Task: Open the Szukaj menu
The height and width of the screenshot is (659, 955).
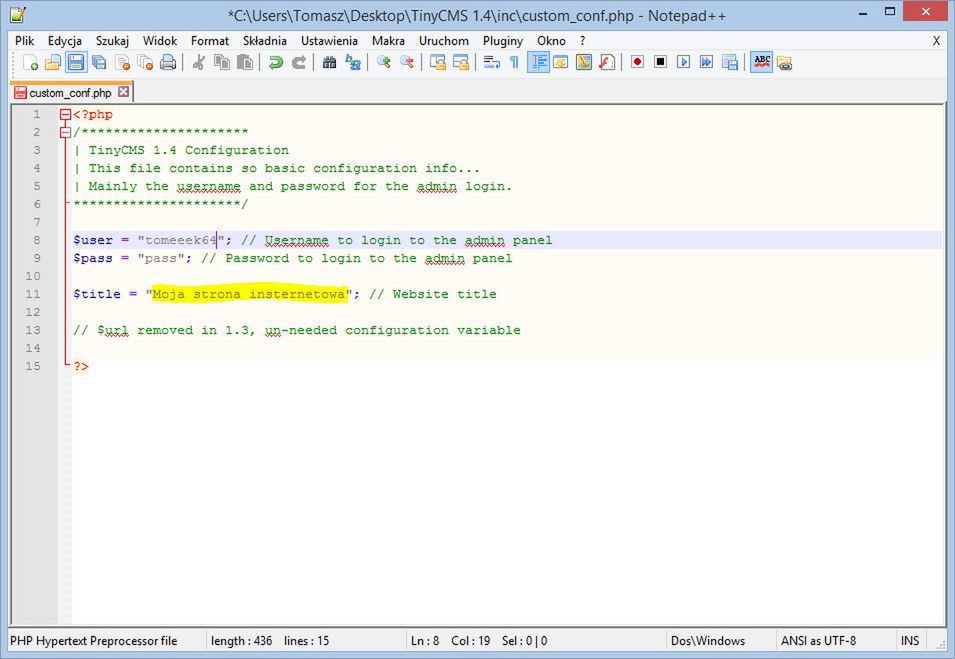Action: (113, 41)
